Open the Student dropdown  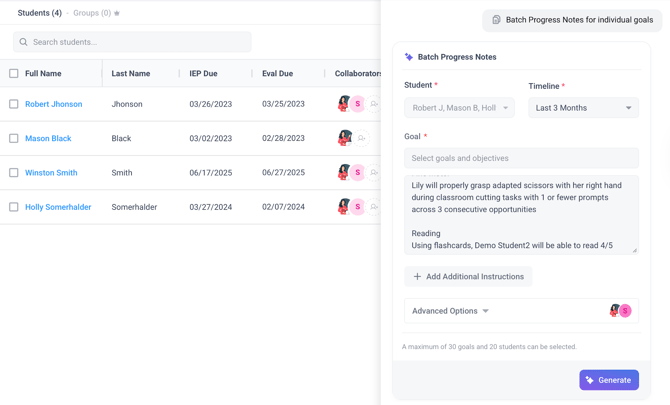pos(459,108)
